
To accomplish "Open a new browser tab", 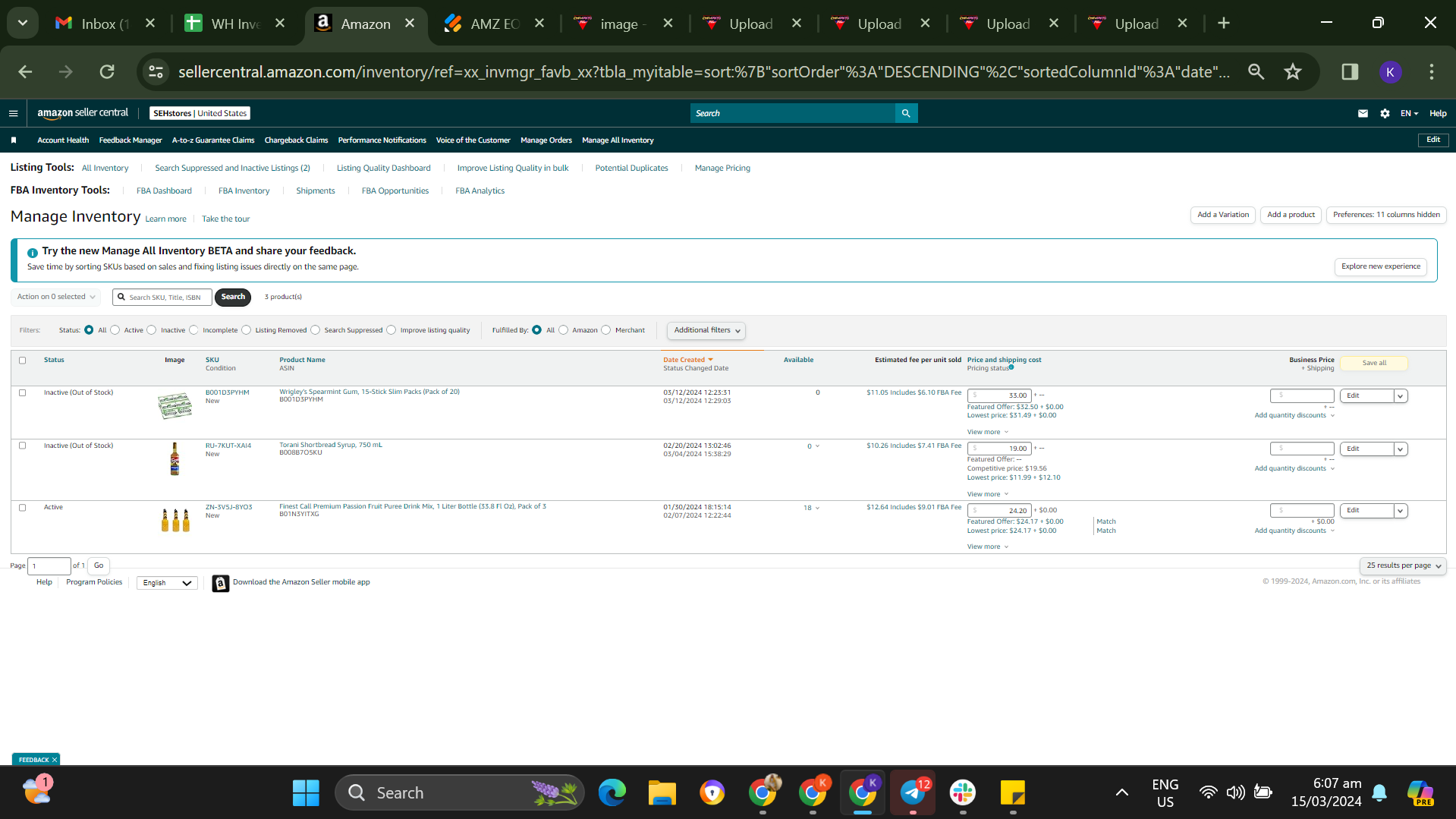I will (x=1224, y=24).
